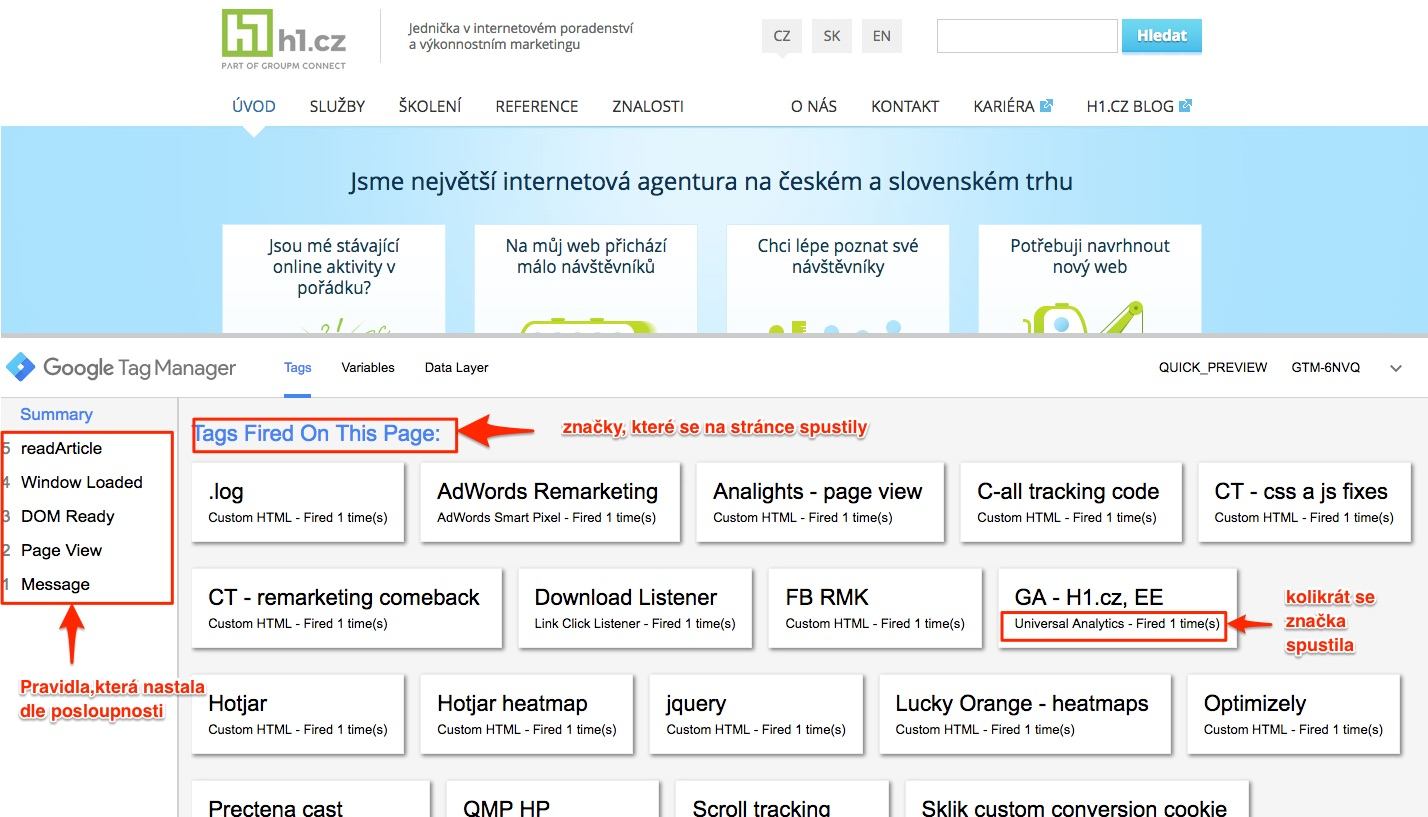Open the REFERENCE menu item

coord(537,106)
